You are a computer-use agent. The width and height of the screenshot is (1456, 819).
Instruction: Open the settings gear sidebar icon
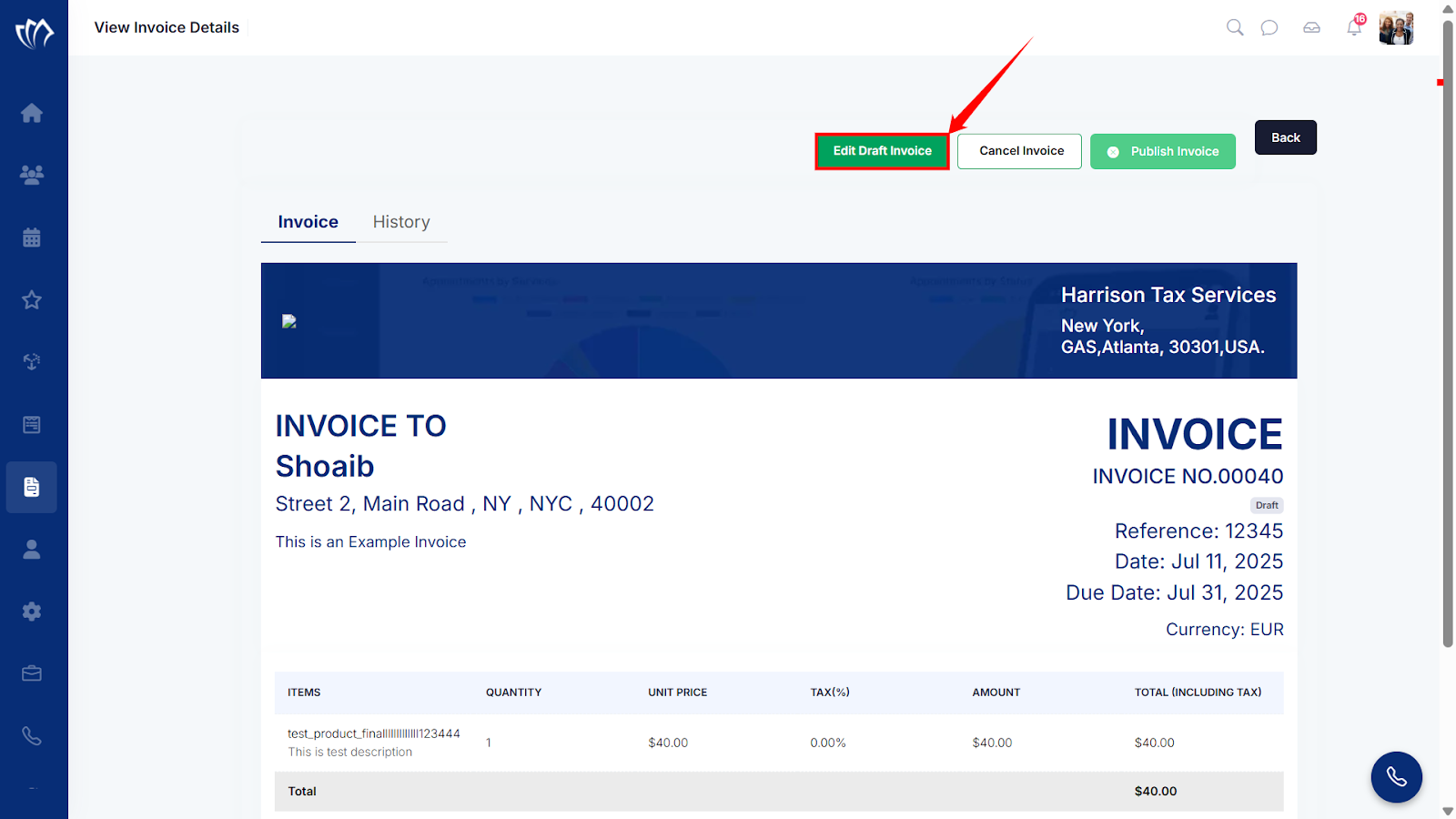coord(32,612)
